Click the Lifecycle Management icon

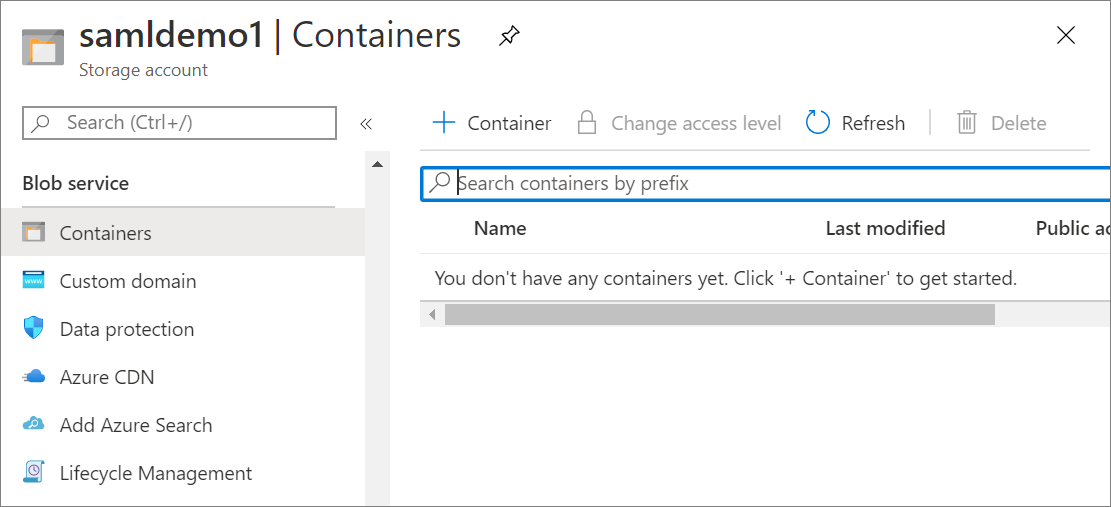coord(34,473)
